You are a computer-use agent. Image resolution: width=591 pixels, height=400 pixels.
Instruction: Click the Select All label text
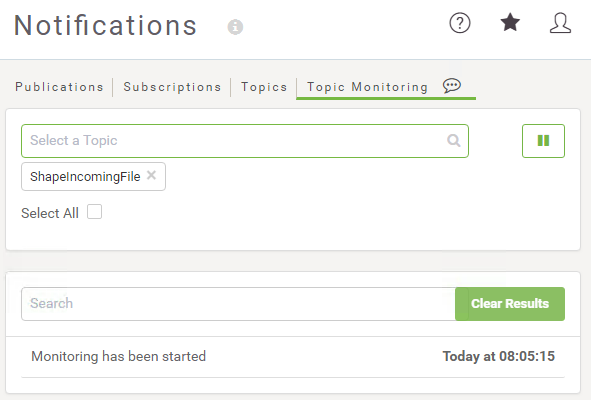coord(50,213)
